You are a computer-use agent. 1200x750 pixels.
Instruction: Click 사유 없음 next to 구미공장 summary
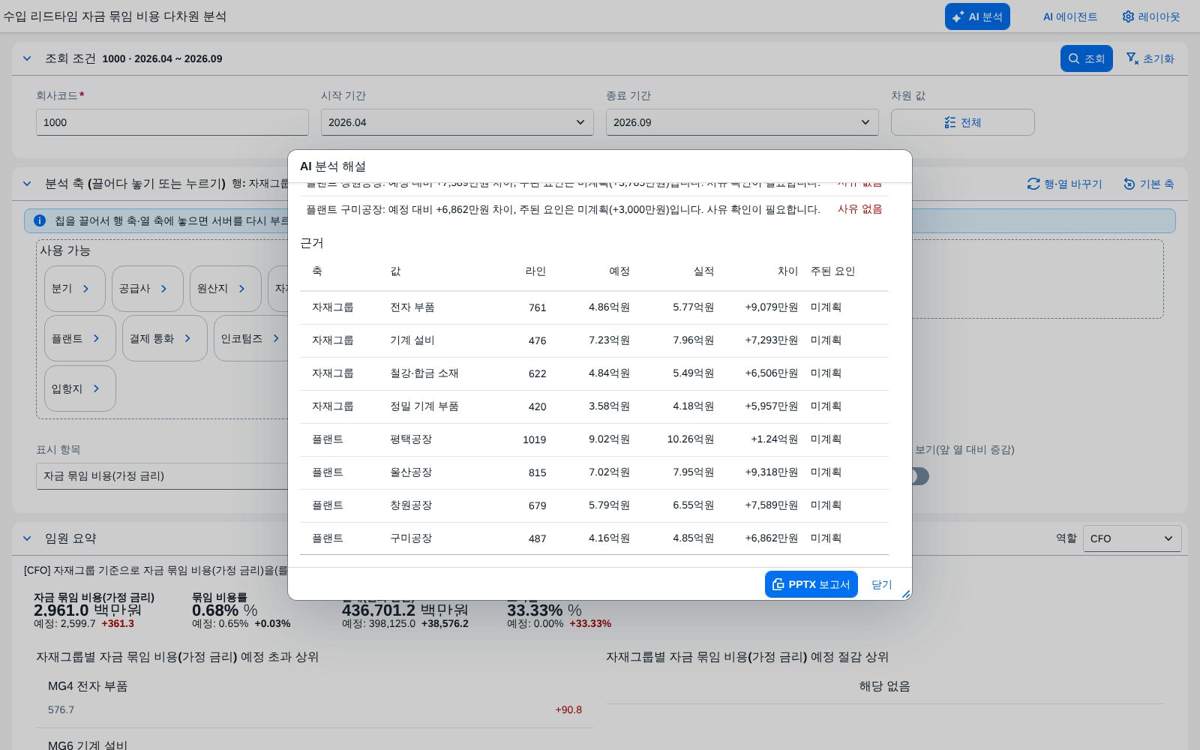[x=860, y=209]
